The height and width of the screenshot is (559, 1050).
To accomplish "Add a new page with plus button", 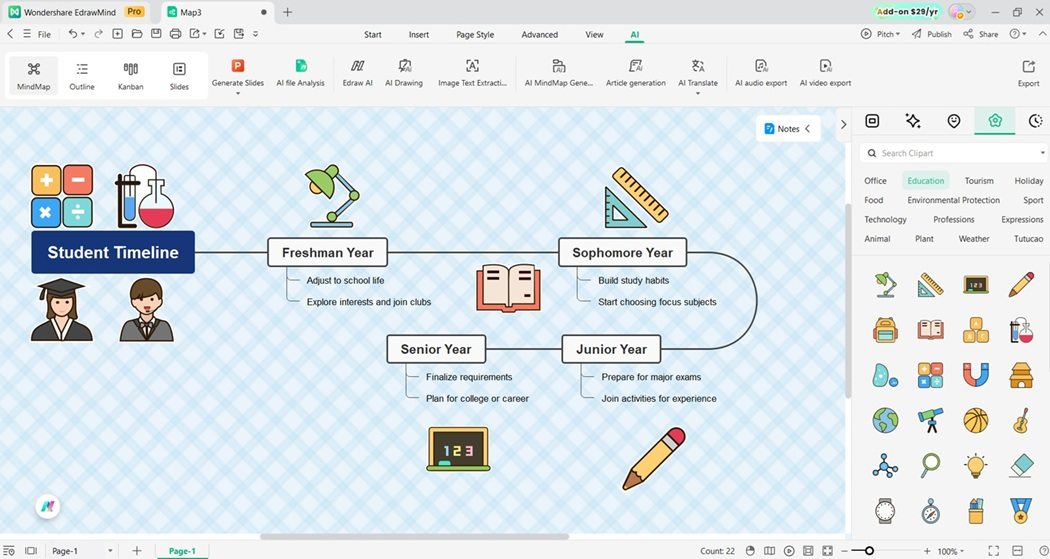I will (x=137, y=550).
